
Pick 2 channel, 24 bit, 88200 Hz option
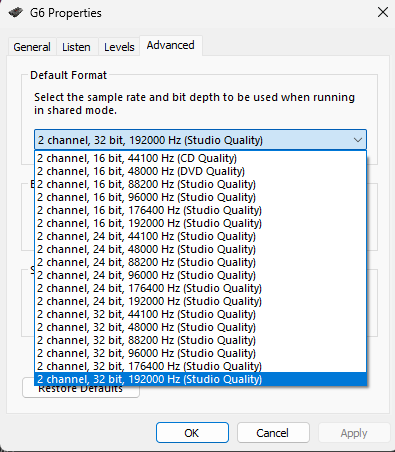pos(200,262)
